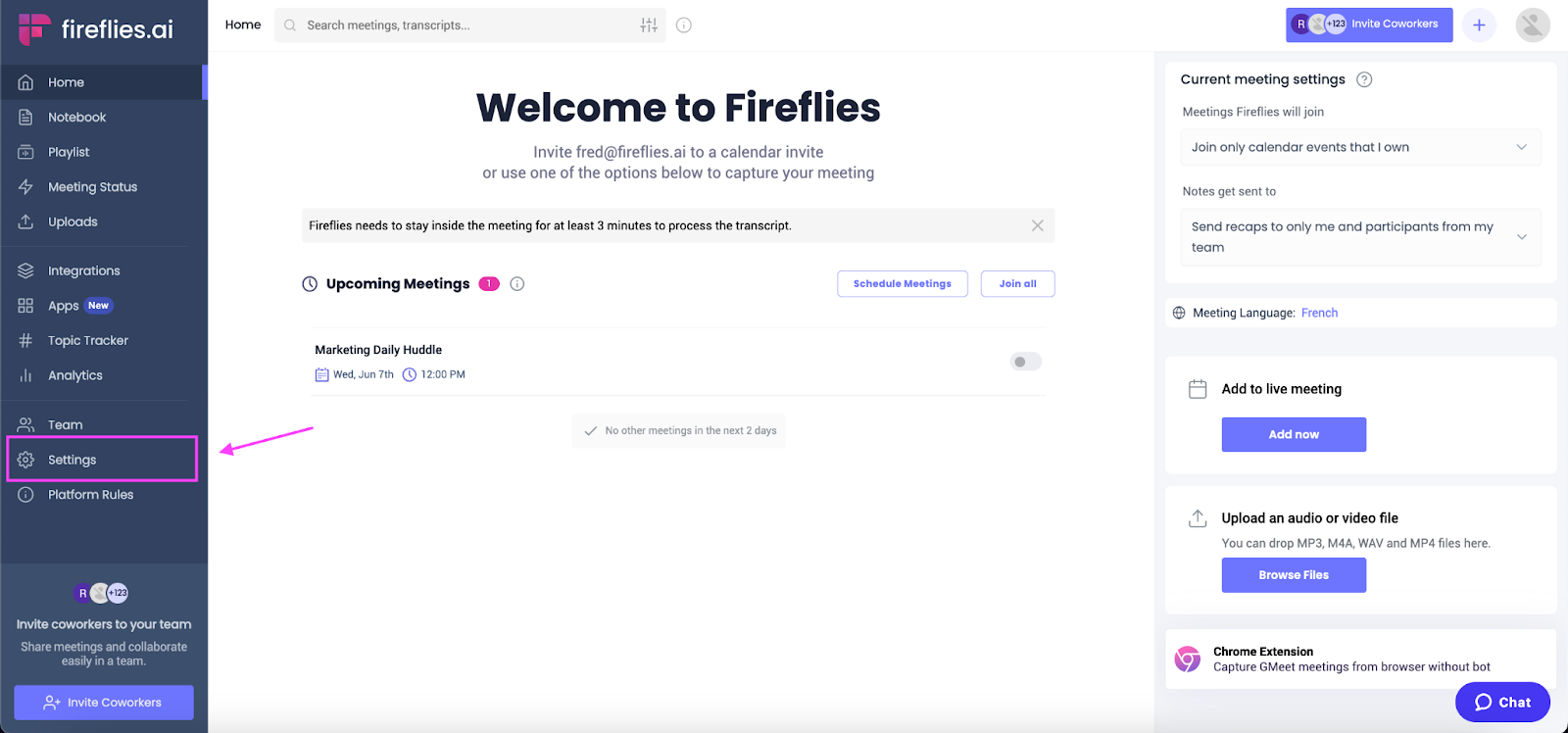Click the fireflies.ai logo
The image size is (1568, 733).
click(101, 29)
